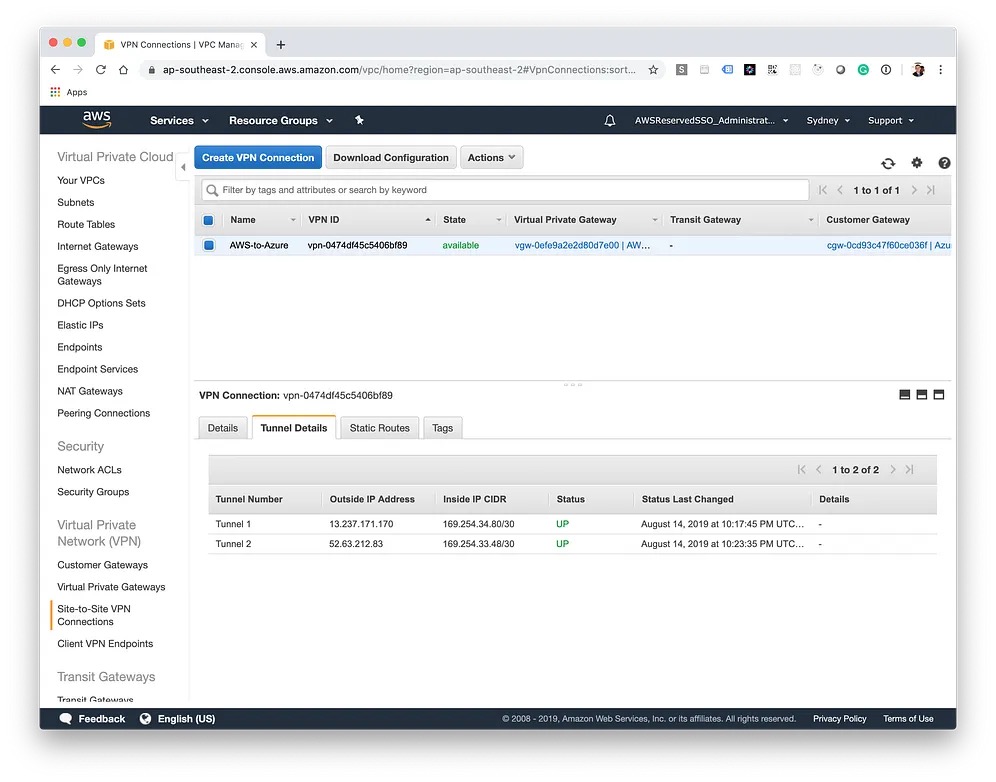The width and height of the screenshot is (996, 782).
Task: Click Create VPN Connection button
Action: [x=258, y=158]
